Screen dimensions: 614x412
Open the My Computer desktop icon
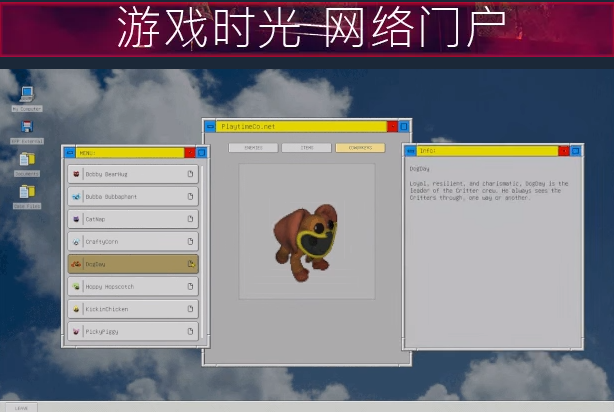[x=27, y=98]
